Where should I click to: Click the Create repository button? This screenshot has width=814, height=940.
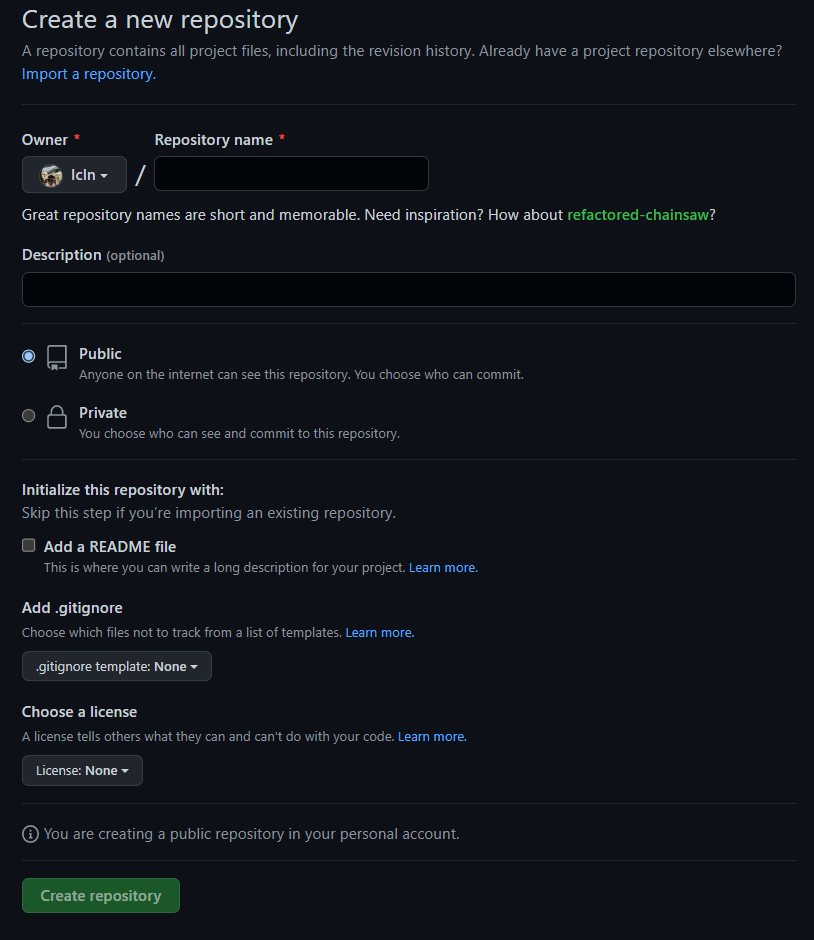click(101, 896)
